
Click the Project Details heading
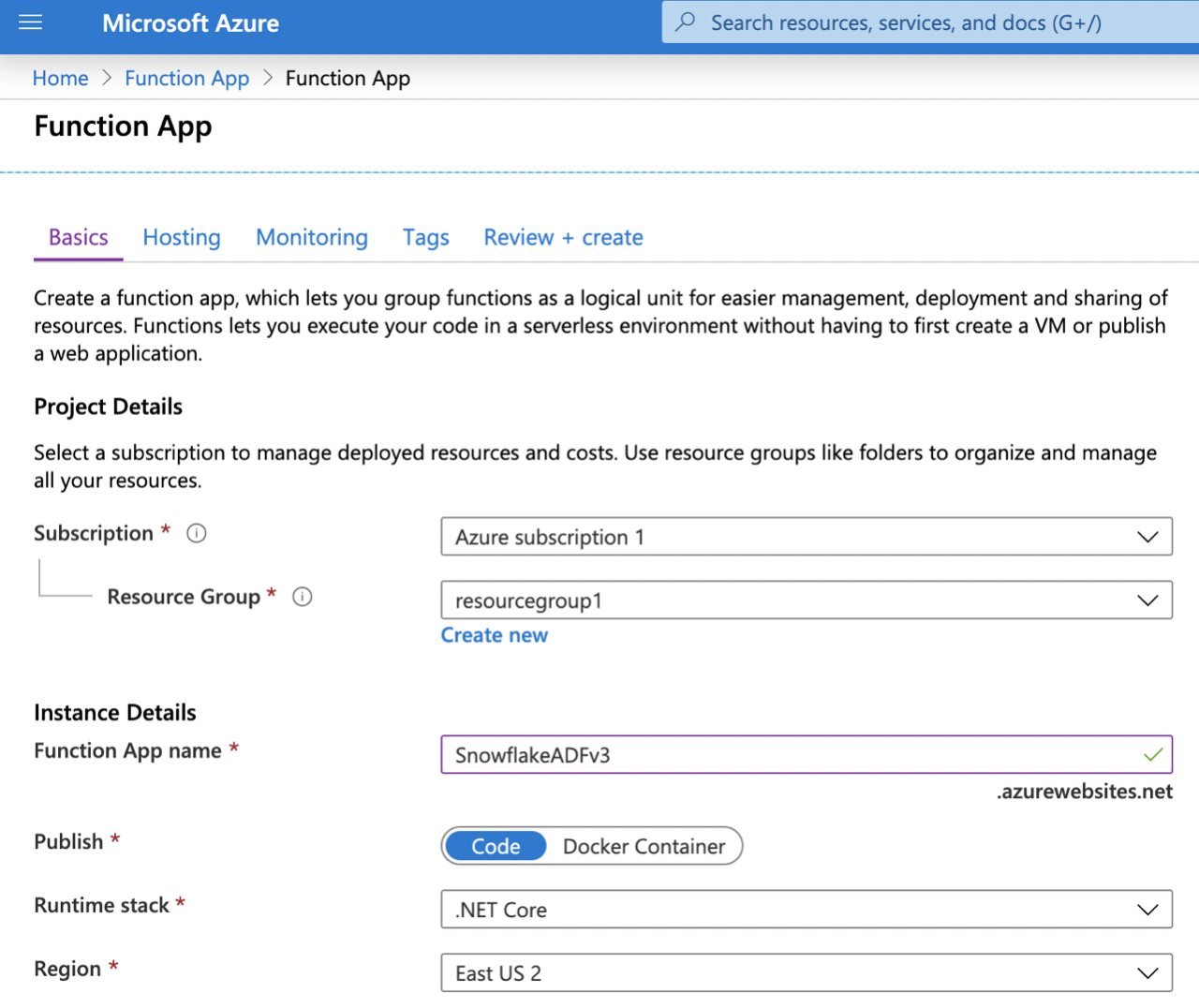[x=109, y=407]
